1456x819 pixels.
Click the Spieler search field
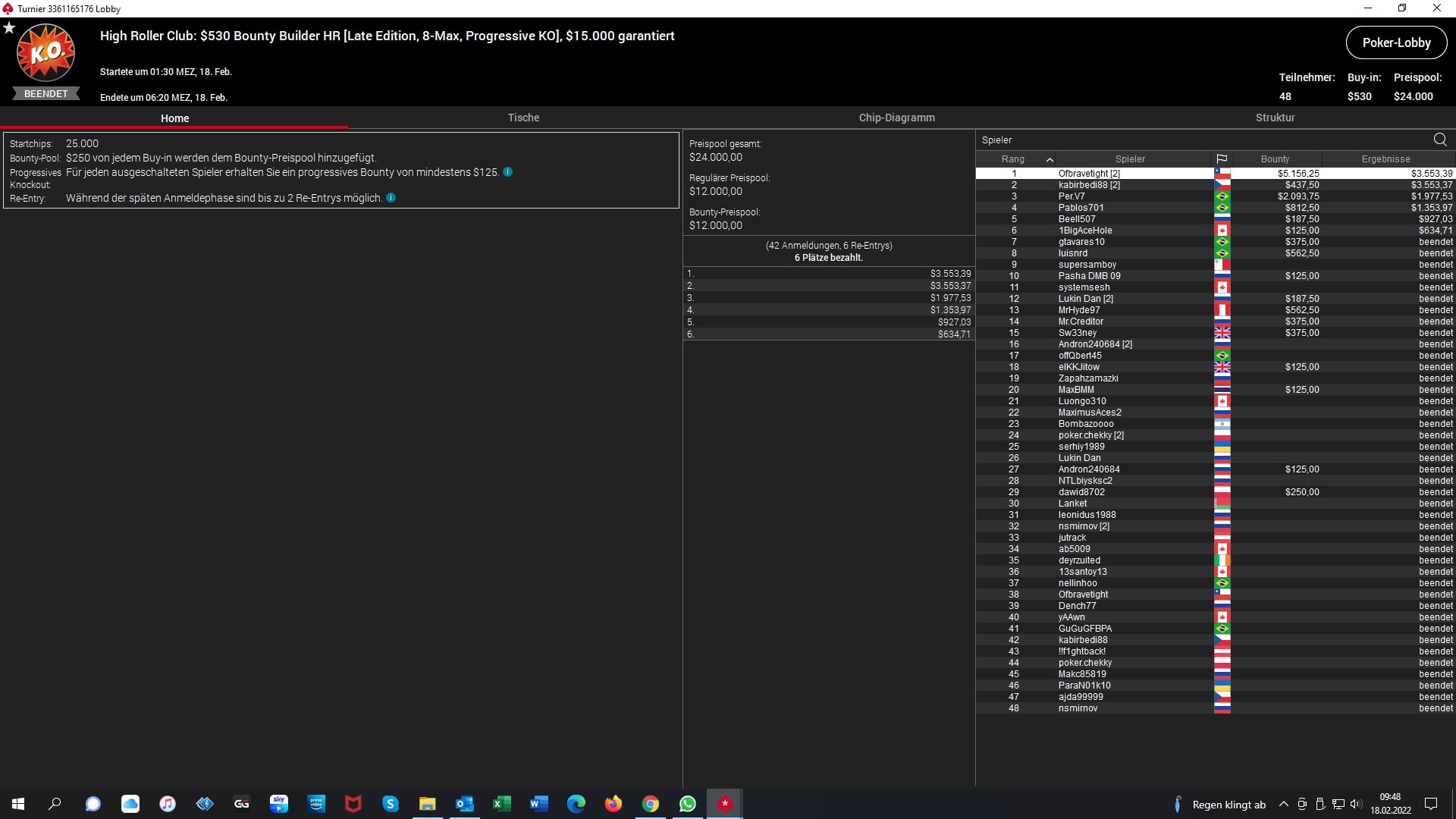pyautogui.click(x=1198, y=140)
